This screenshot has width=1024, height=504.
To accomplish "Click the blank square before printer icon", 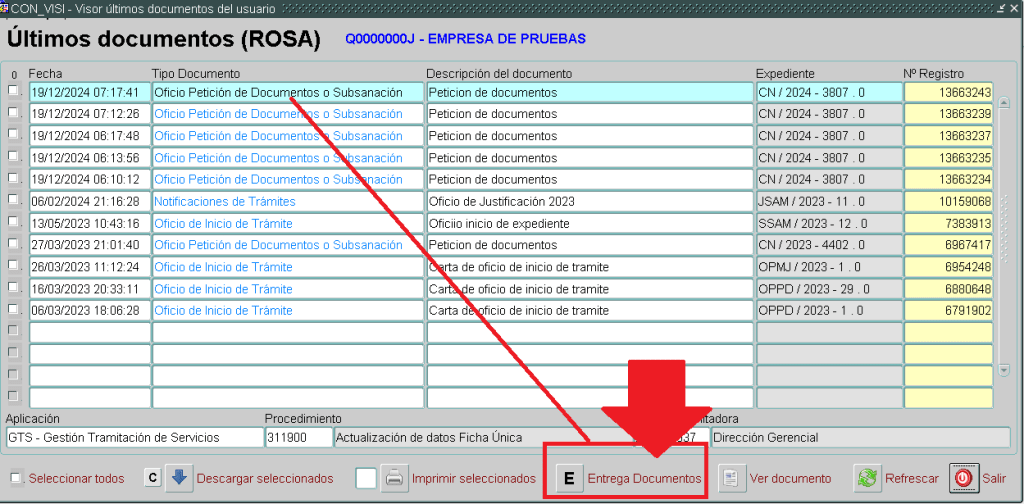I will 366,478.
